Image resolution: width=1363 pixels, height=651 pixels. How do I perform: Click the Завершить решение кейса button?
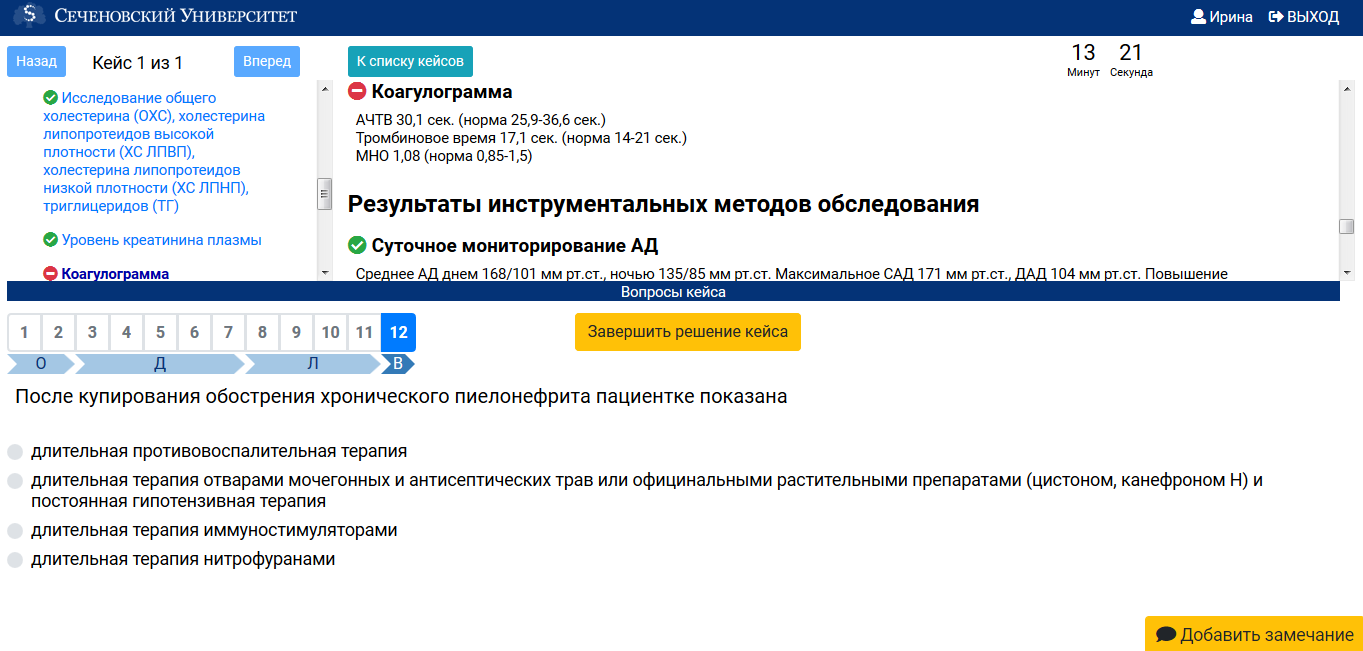pyautogui.click(x=687, y=332)
